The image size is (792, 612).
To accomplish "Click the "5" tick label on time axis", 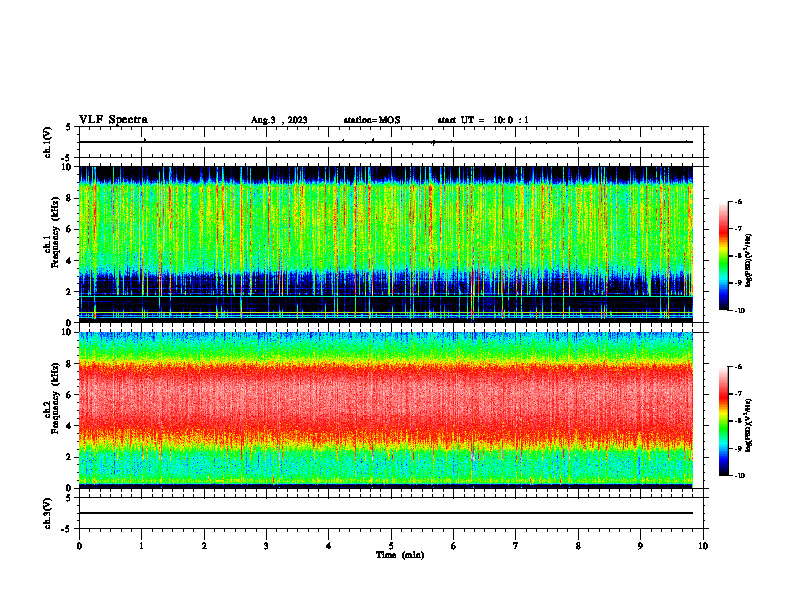I will pyautogui.click(x=391, y=546).
